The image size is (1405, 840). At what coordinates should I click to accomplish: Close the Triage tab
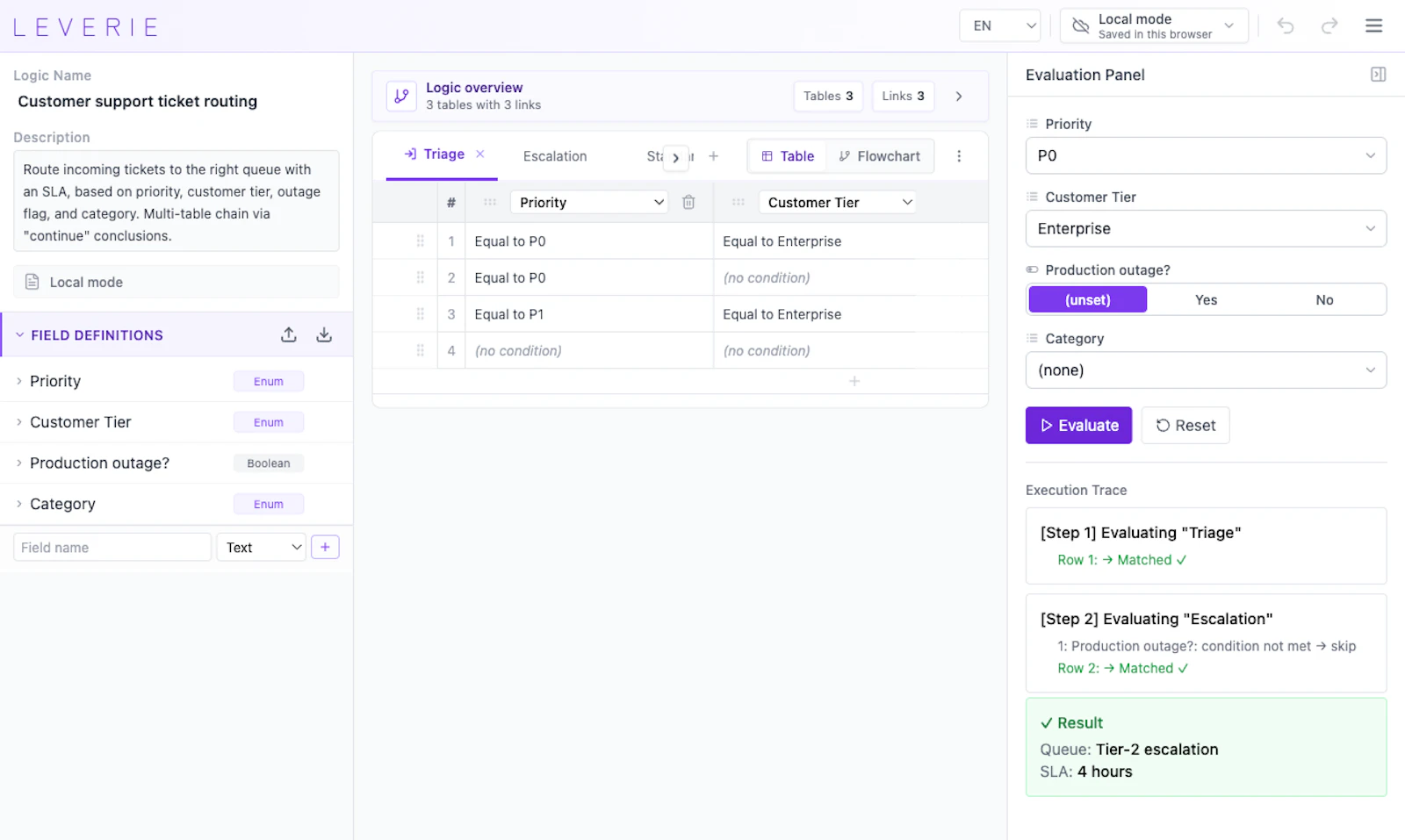click(x=480, y=154)
